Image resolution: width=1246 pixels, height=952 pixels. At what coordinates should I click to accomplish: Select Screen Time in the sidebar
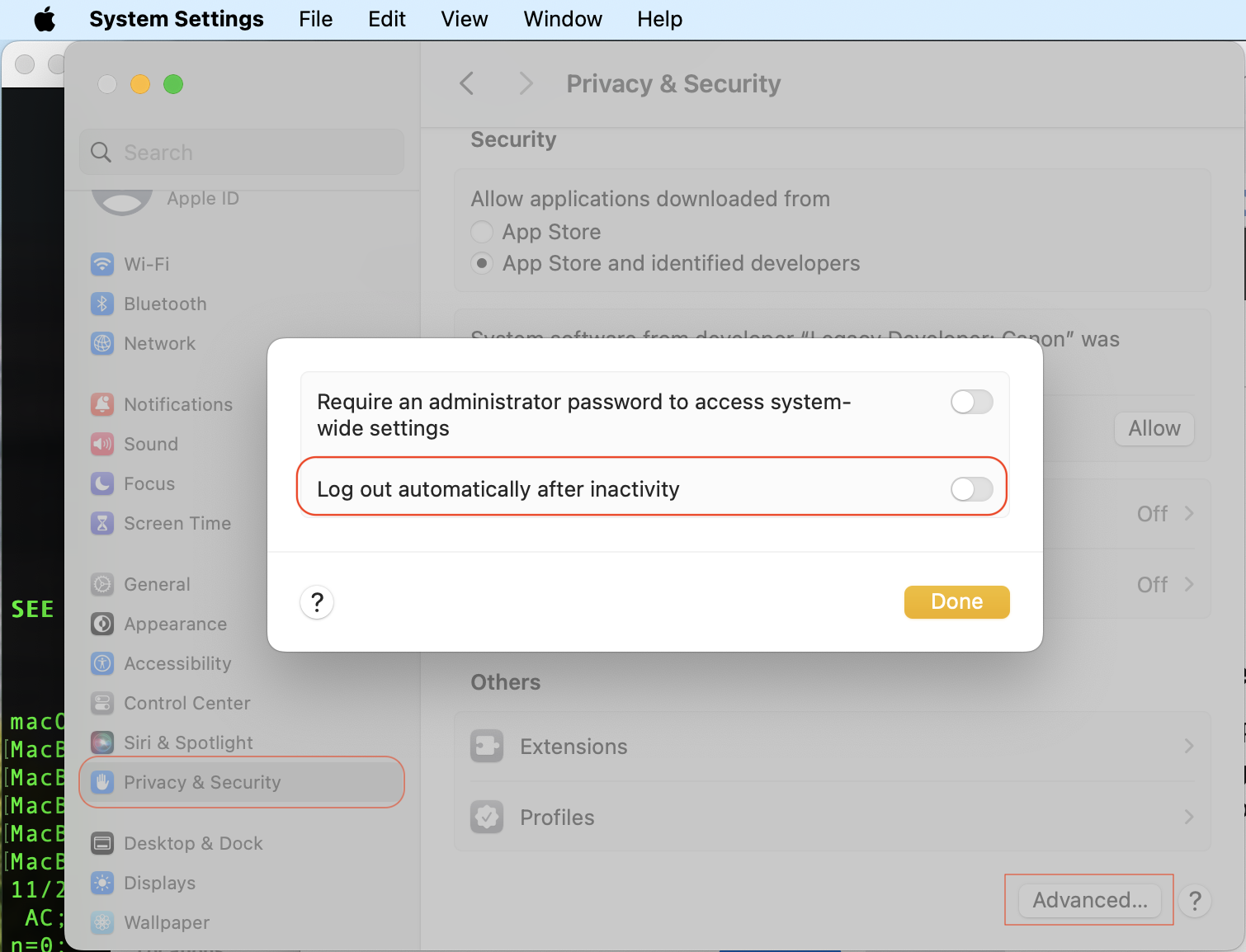[177, 523]
